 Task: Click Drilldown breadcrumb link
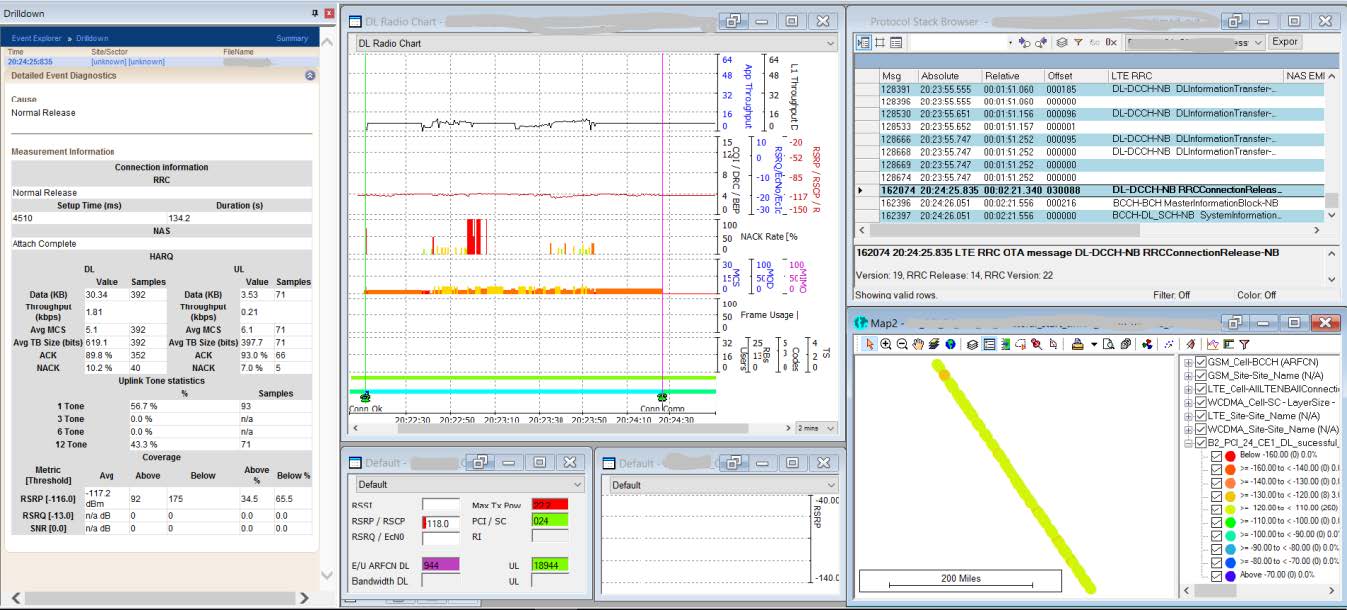click(x=93, y=39)
